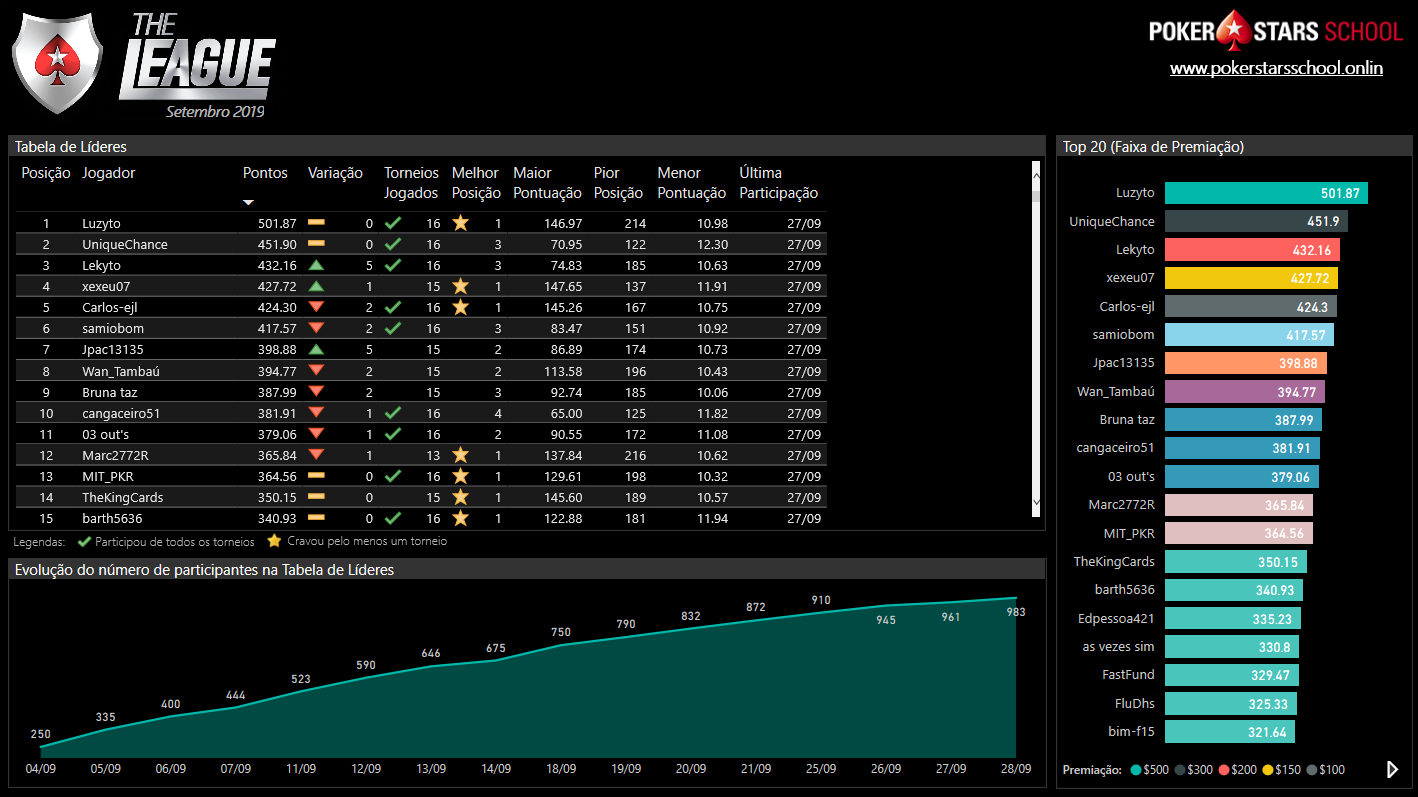
Task: Sort by the Jogador column header
Action: tap(108, 173)
